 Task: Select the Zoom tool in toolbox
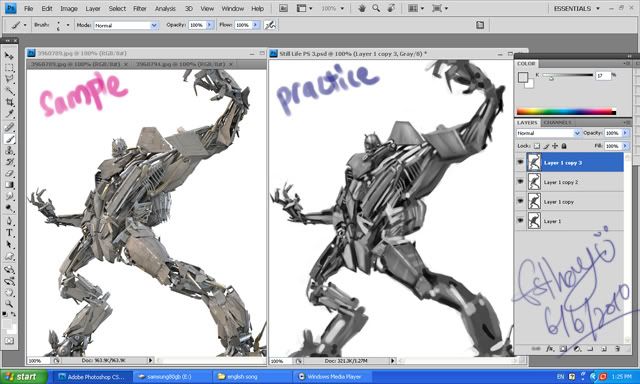point(9,304)
